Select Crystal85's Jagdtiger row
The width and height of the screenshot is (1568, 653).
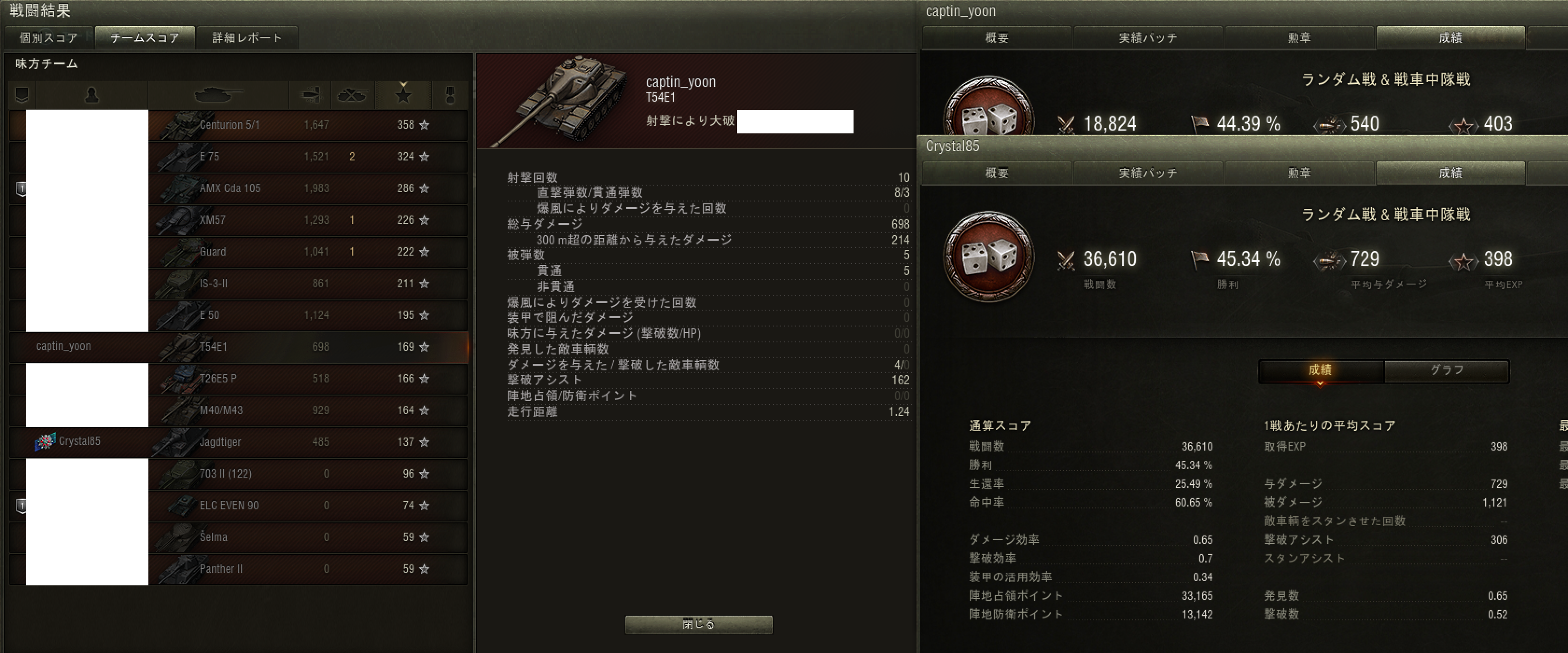coord(238,442)
